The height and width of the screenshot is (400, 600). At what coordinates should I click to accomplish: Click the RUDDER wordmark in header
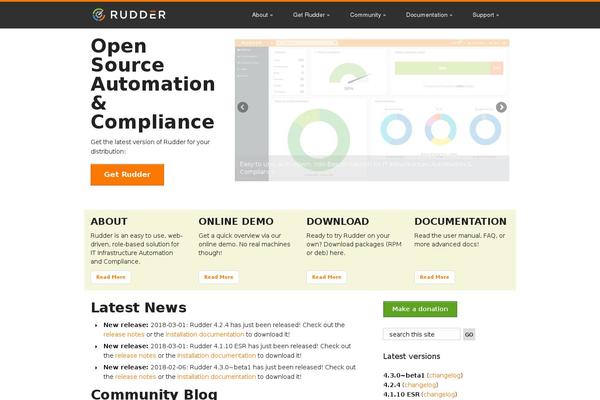[x=138, y=15]
